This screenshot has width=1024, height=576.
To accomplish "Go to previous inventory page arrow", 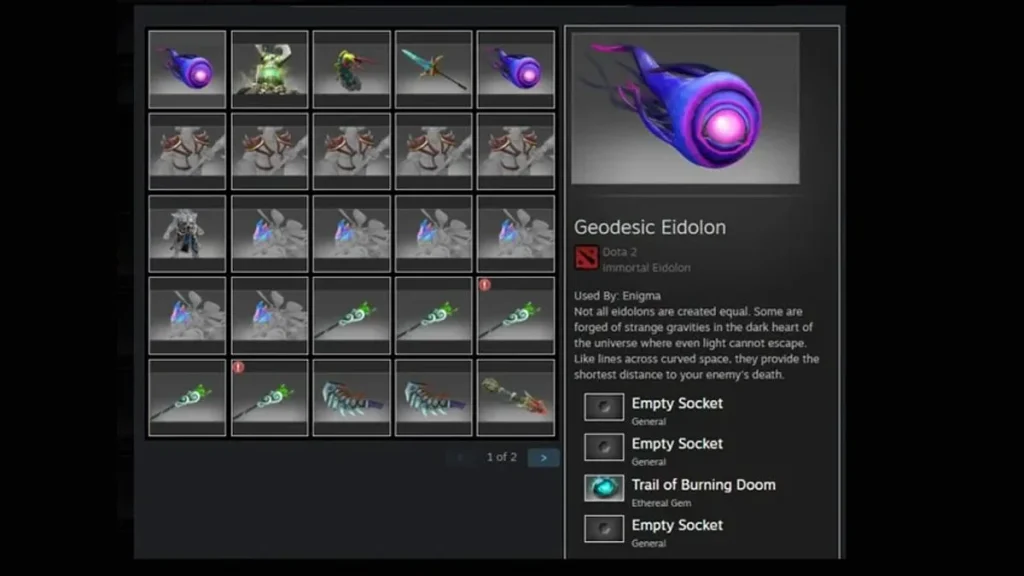I will [460, 458].
